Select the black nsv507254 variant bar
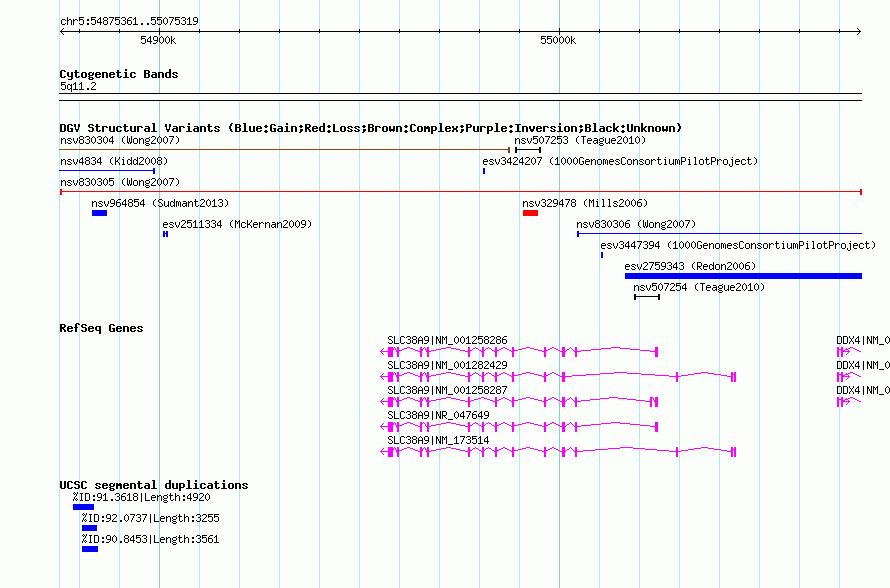890x588 pixels. [x=647, y=297]
